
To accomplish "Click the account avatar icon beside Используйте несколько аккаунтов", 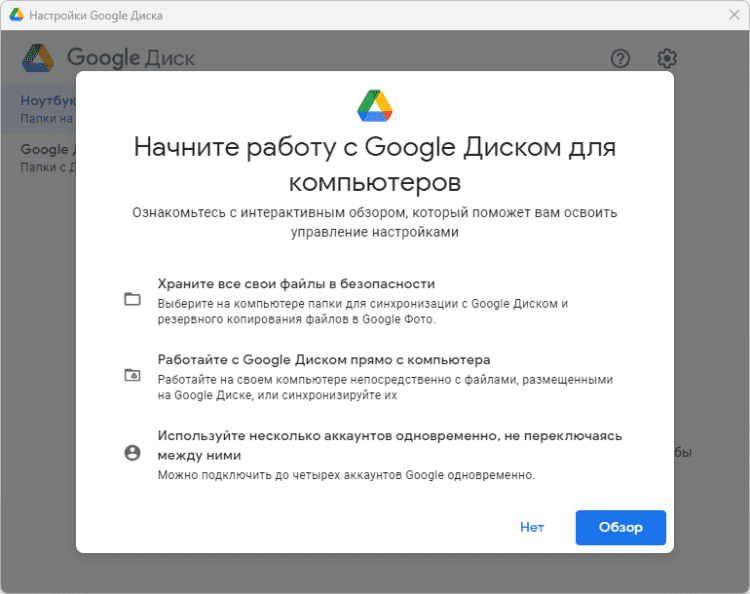I will click(132, 452).
